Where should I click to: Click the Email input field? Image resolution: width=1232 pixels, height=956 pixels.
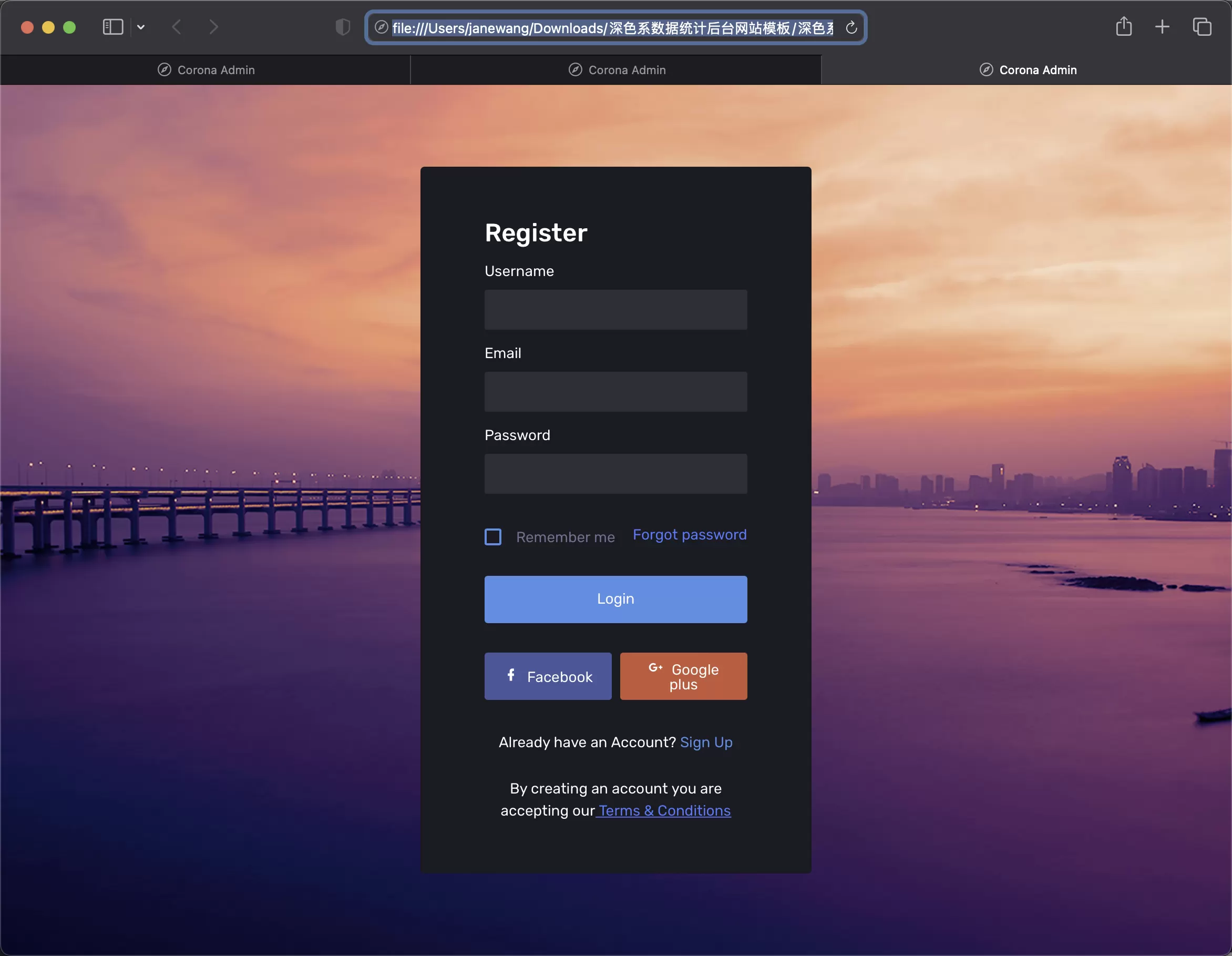coord(616,391)
